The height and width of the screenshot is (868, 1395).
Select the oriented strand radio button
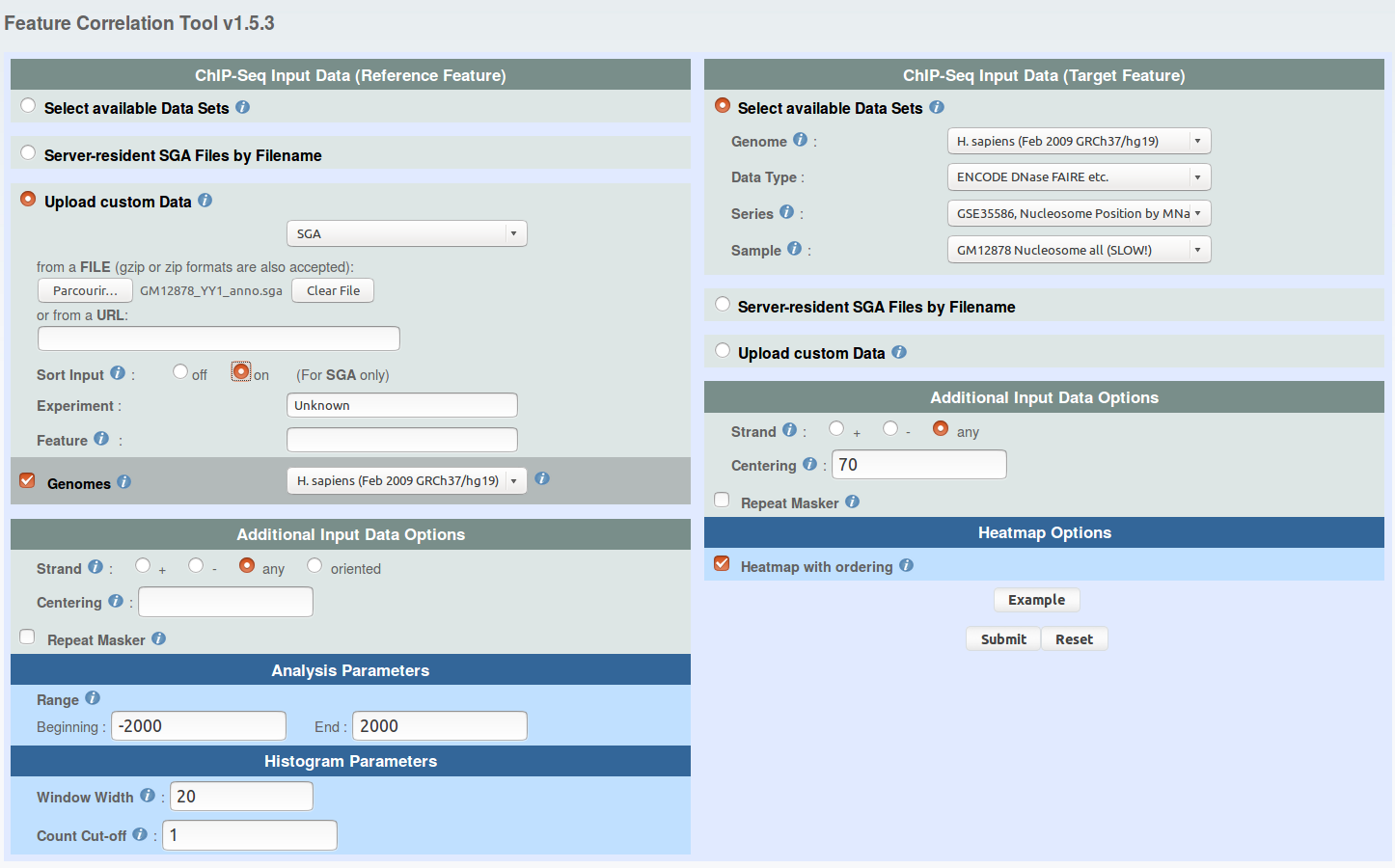315,566
